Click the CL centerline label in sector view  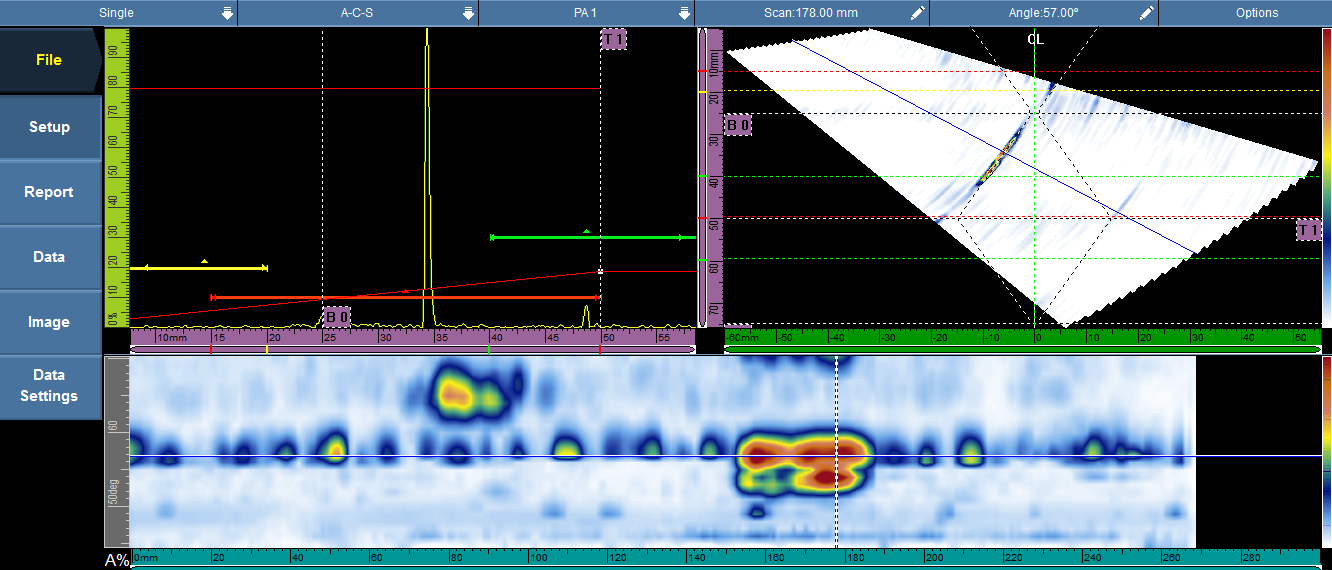click(1035, 39)
